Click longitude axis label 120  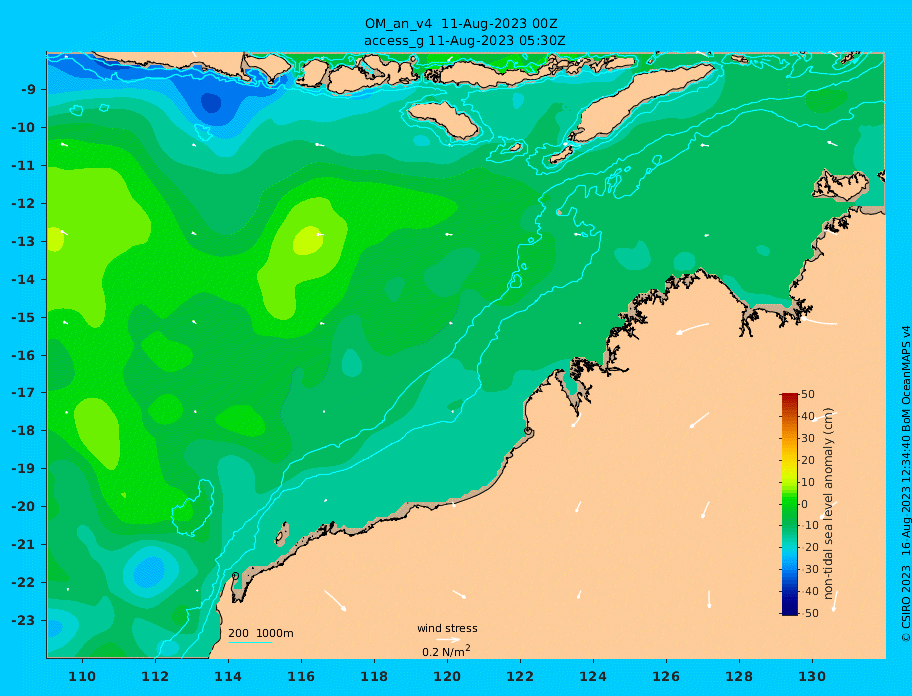pos(447,676)
